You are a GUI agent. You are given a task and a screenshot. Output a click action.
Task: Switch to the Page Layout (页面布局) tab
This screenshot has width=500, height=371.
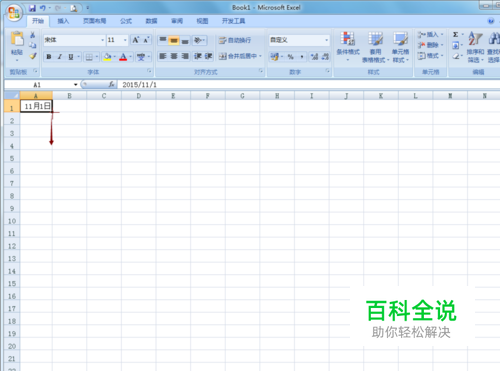pyautogui.click(x=94, y=21)
